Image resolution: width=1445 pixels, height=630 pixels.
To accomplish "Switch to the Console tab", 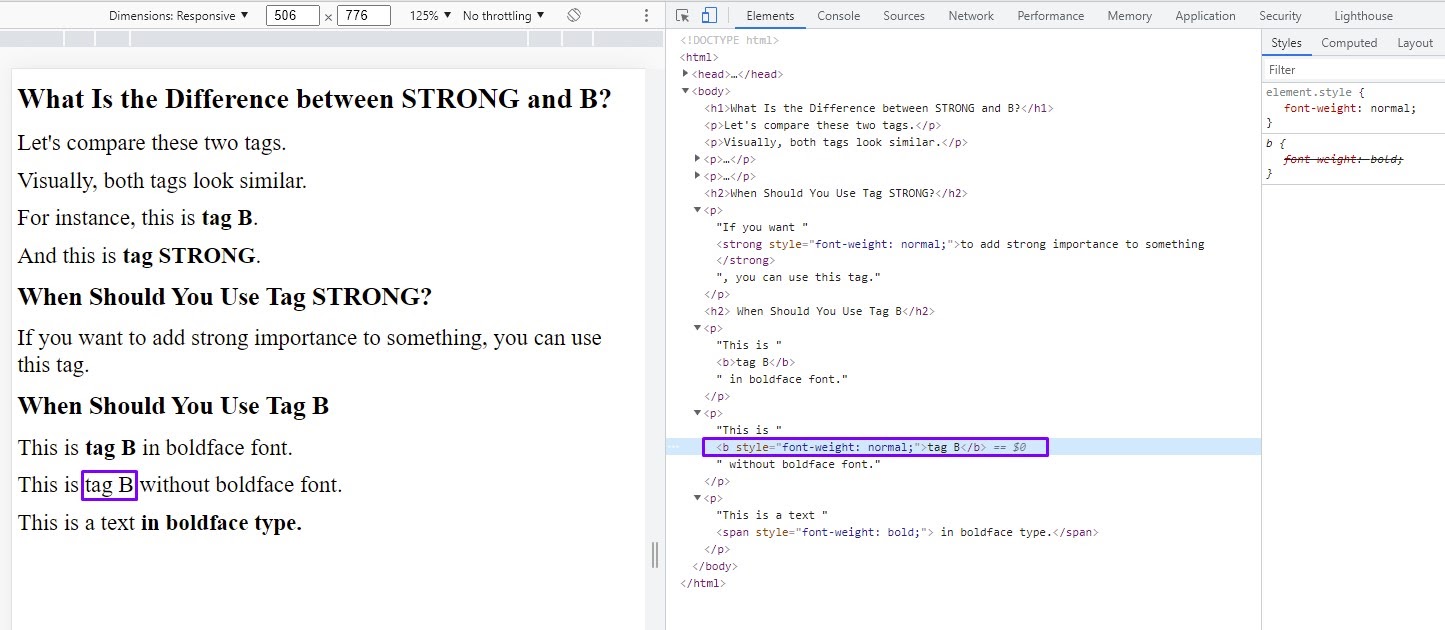I will coord(838,15).
